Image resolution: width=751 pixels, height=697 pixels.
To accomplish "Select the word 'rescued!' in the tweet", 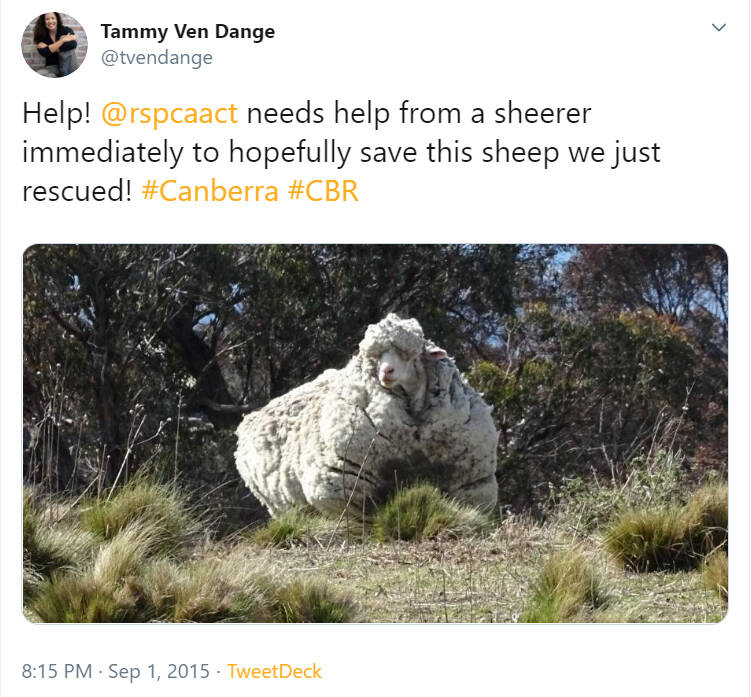I will [x=77, y=191].
